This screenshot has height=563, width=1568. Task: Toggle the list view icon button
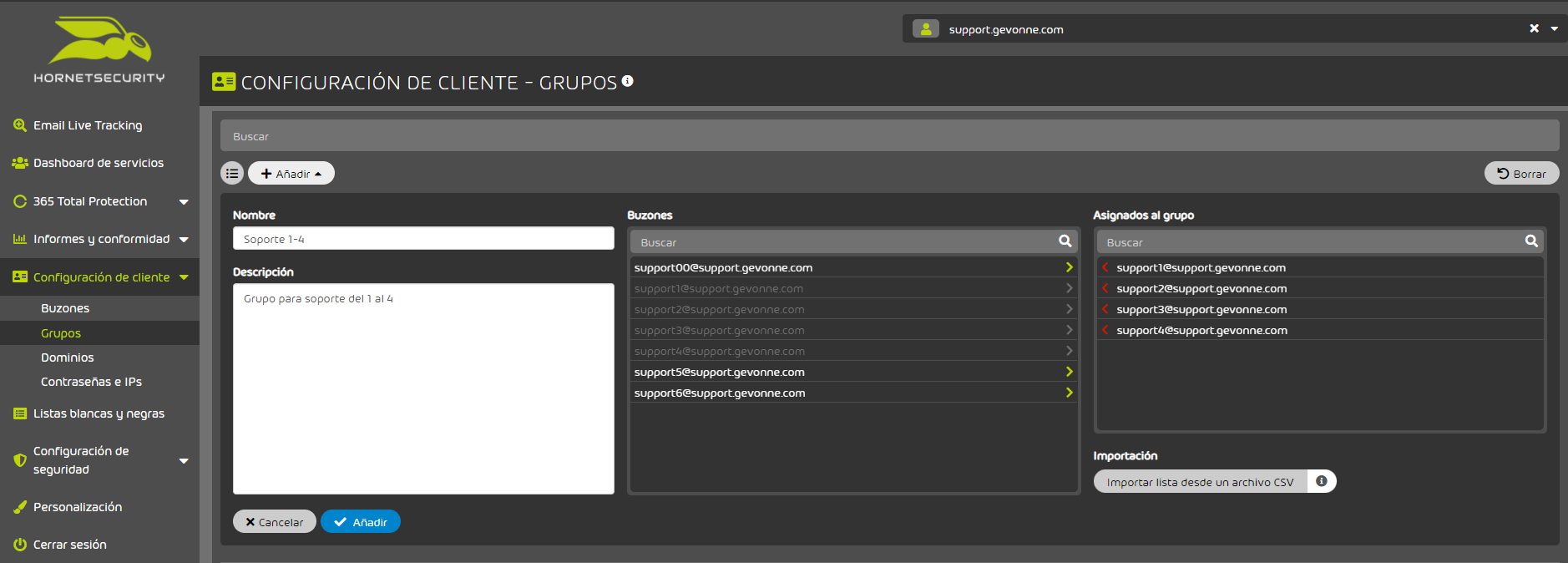232,173
